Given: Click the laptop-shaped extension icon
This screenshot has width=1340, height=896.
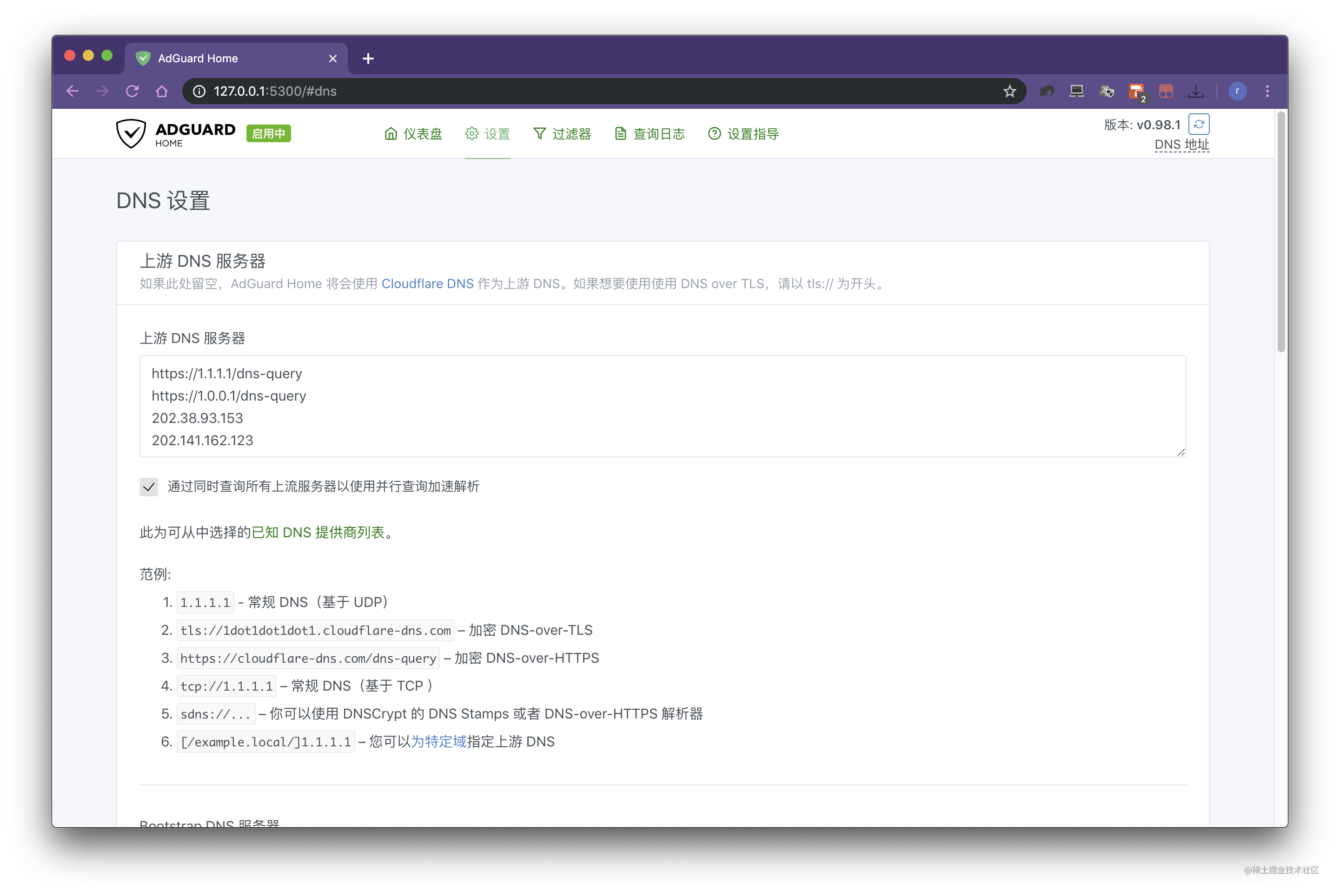Looking at the screenshot, I should click(1076, 92).
